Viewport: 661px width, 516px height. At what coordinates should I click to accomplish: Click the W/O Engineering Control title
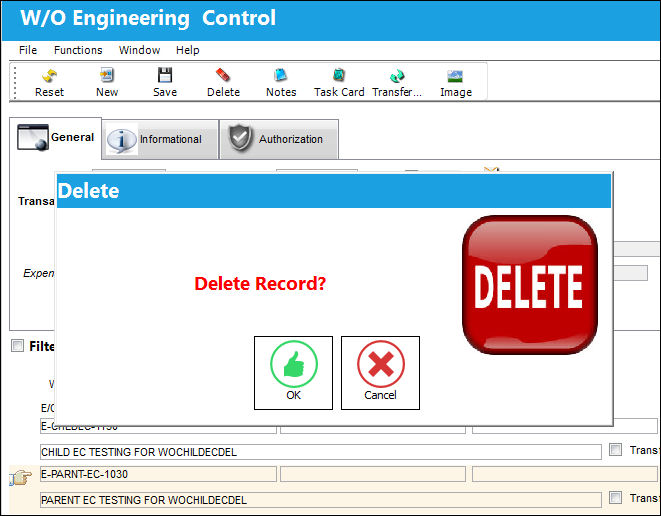point(148,18)
